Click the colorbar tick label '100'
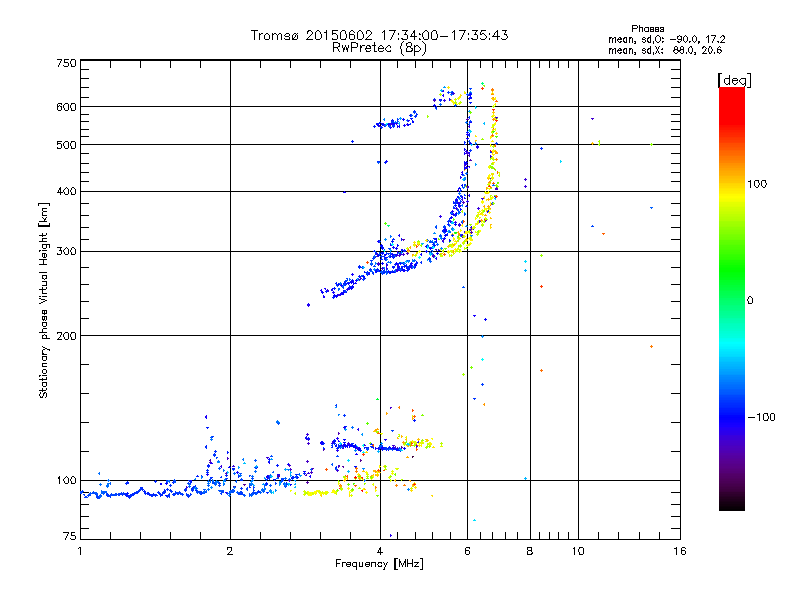The image size is (800, 600). click(757, 184)
